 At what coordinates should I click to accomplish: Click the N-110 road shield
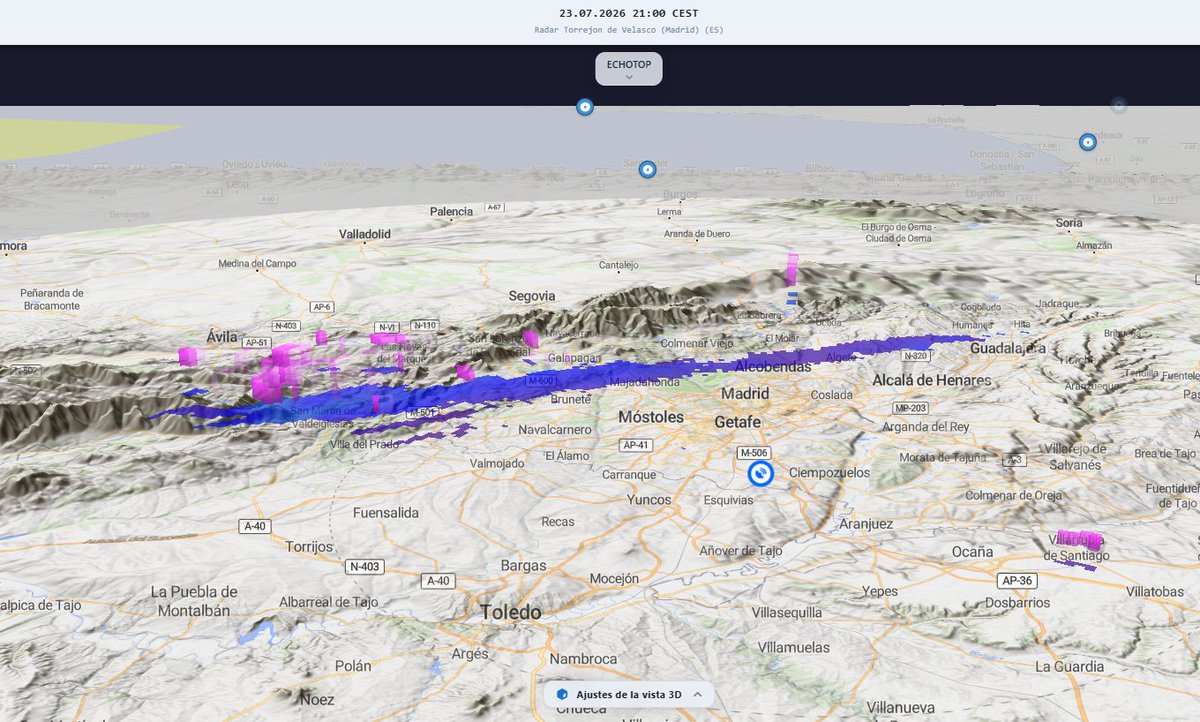424,325
